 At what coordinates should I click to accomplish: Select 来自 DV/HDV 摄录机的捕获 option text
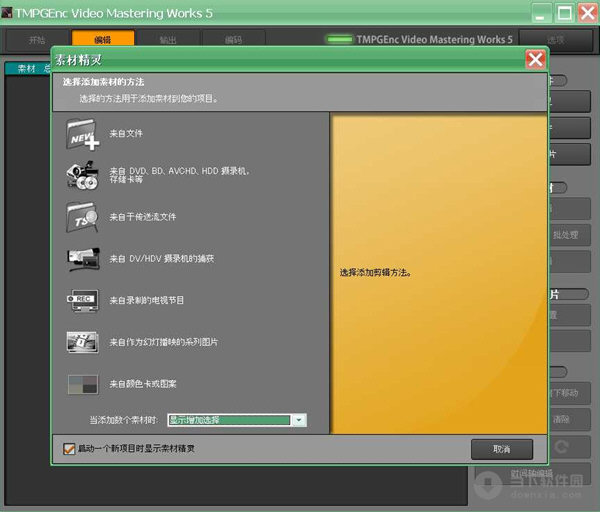coord(162,259)
